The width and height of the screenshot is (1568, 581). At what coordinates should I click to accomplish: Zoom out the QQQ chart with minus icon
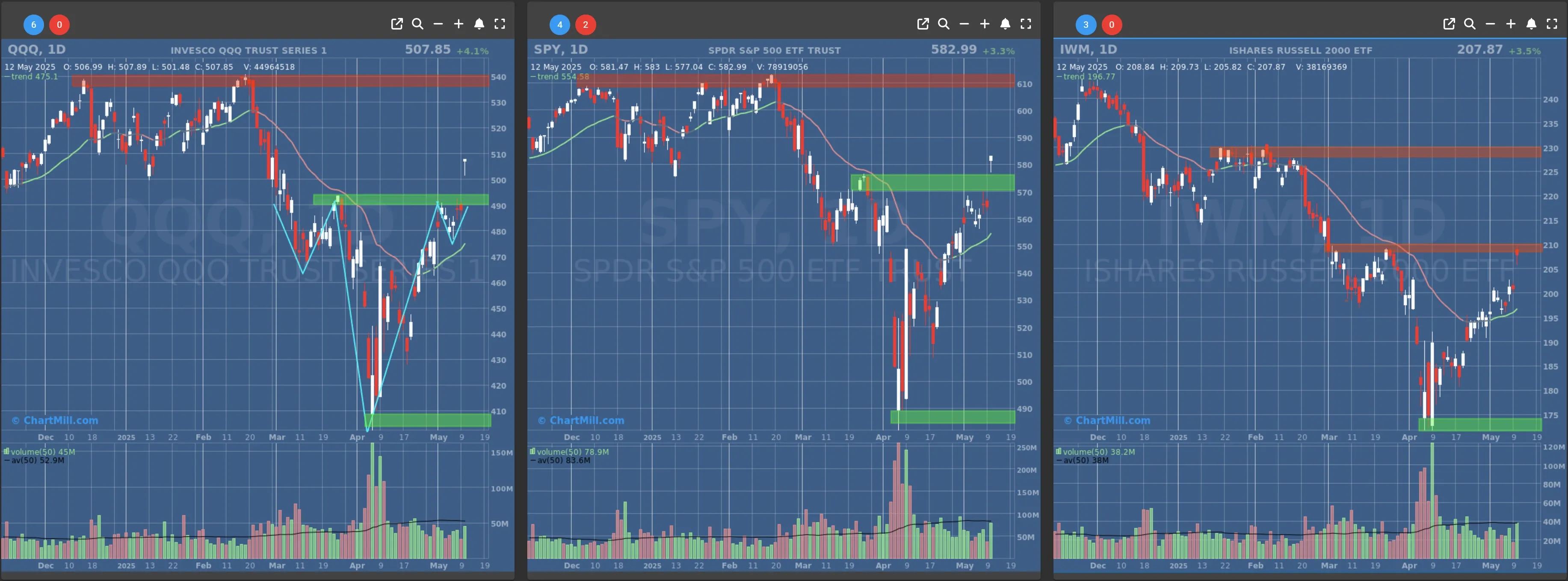tap(438, 24)
